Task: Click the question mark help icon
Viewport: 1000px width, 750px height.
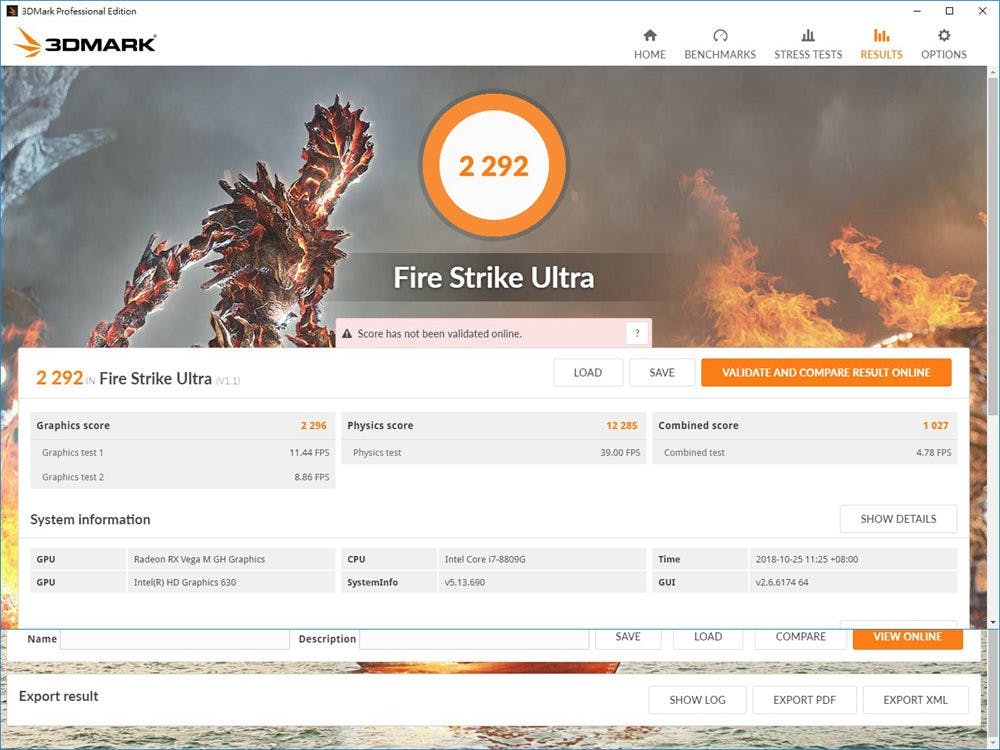Action: click(x=637, y=334)
